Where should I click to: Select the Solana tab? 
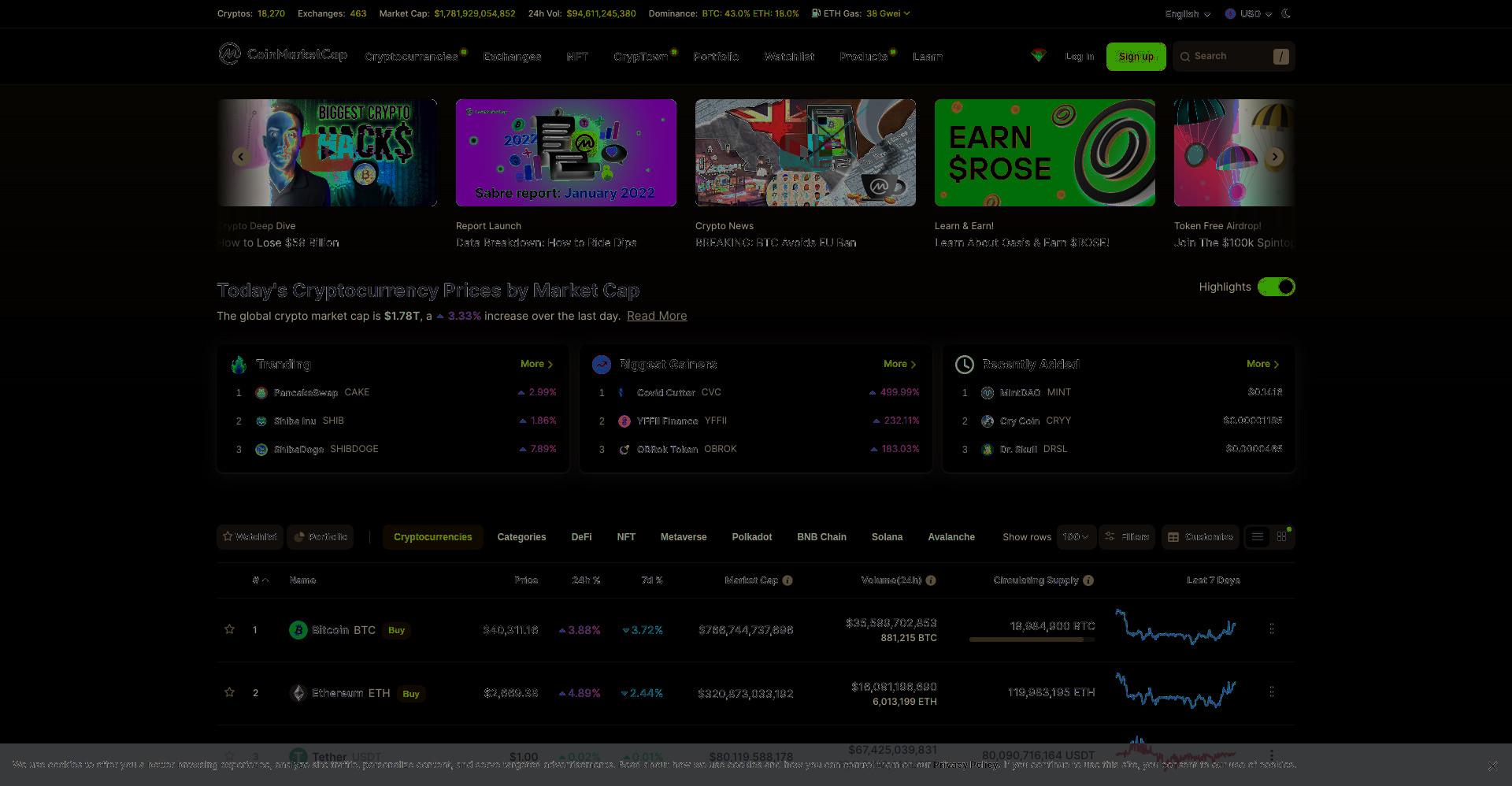(887, 537)
